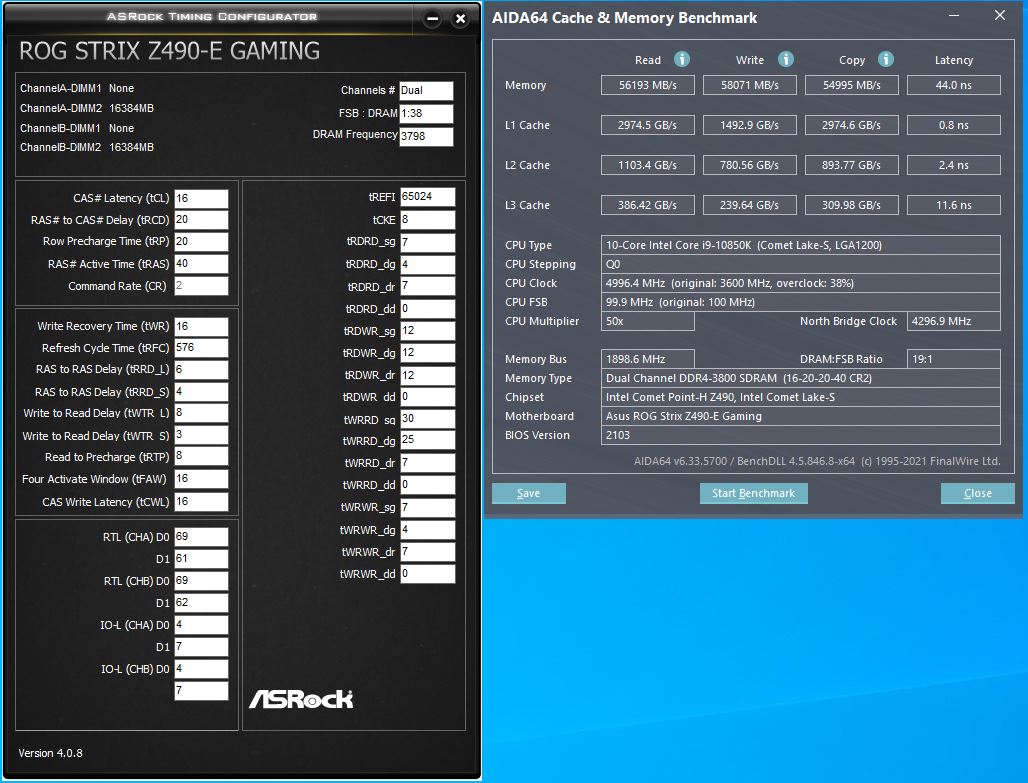Click the Save button in AIDA64

[x=528, y=493]
